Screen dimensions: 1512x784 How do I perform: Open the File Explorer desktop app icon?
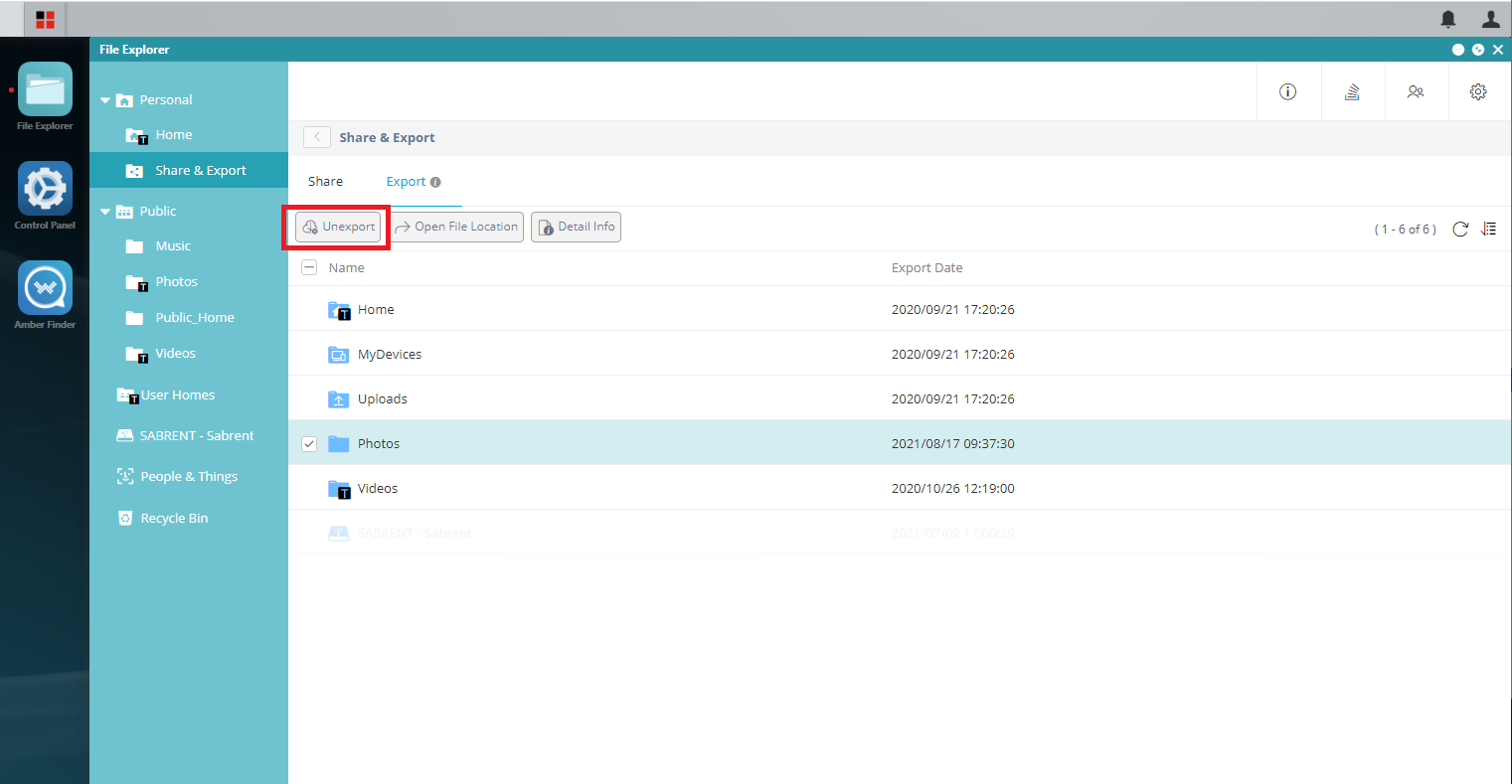[x=45, y=89]
